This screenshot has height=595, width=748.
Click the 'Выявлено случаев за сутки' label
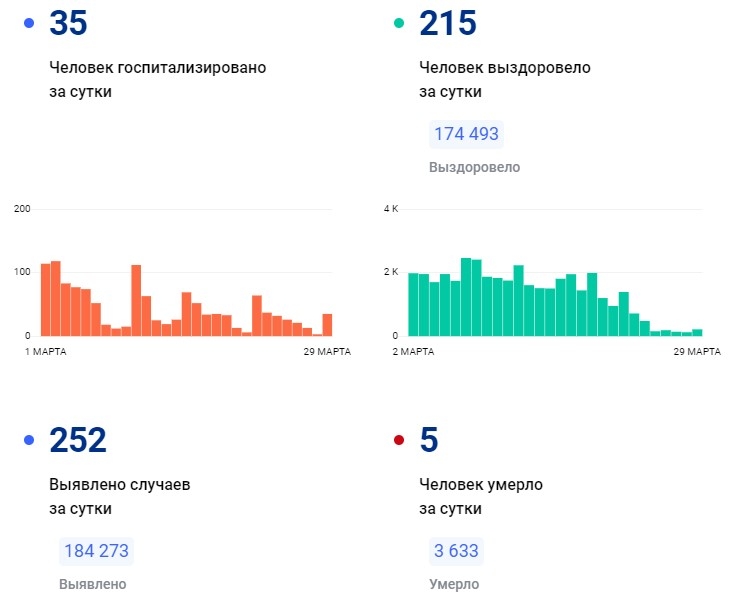click(x=119, y=497)
